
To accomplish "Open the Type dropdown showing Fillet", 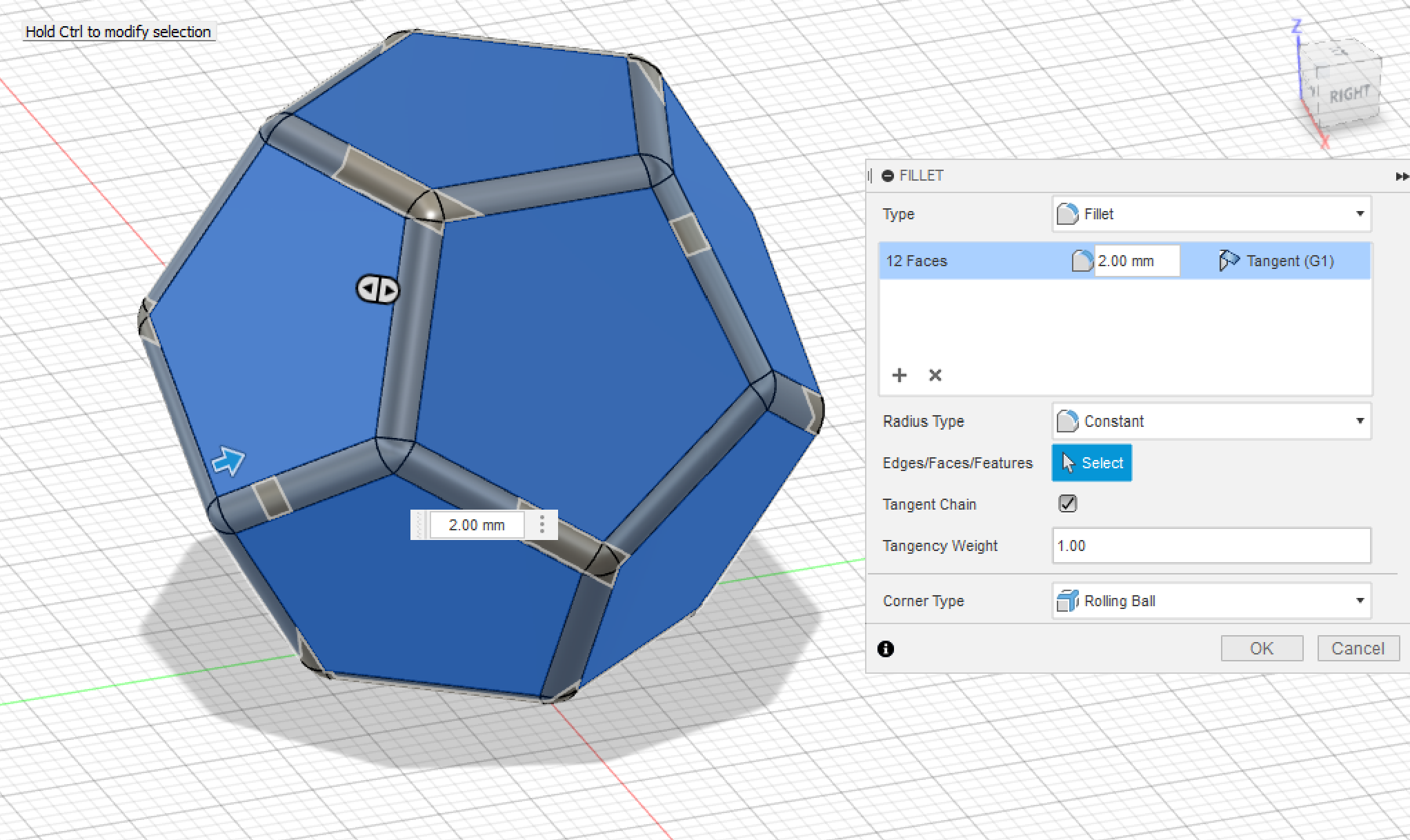I will click(x=1211, y=214).
